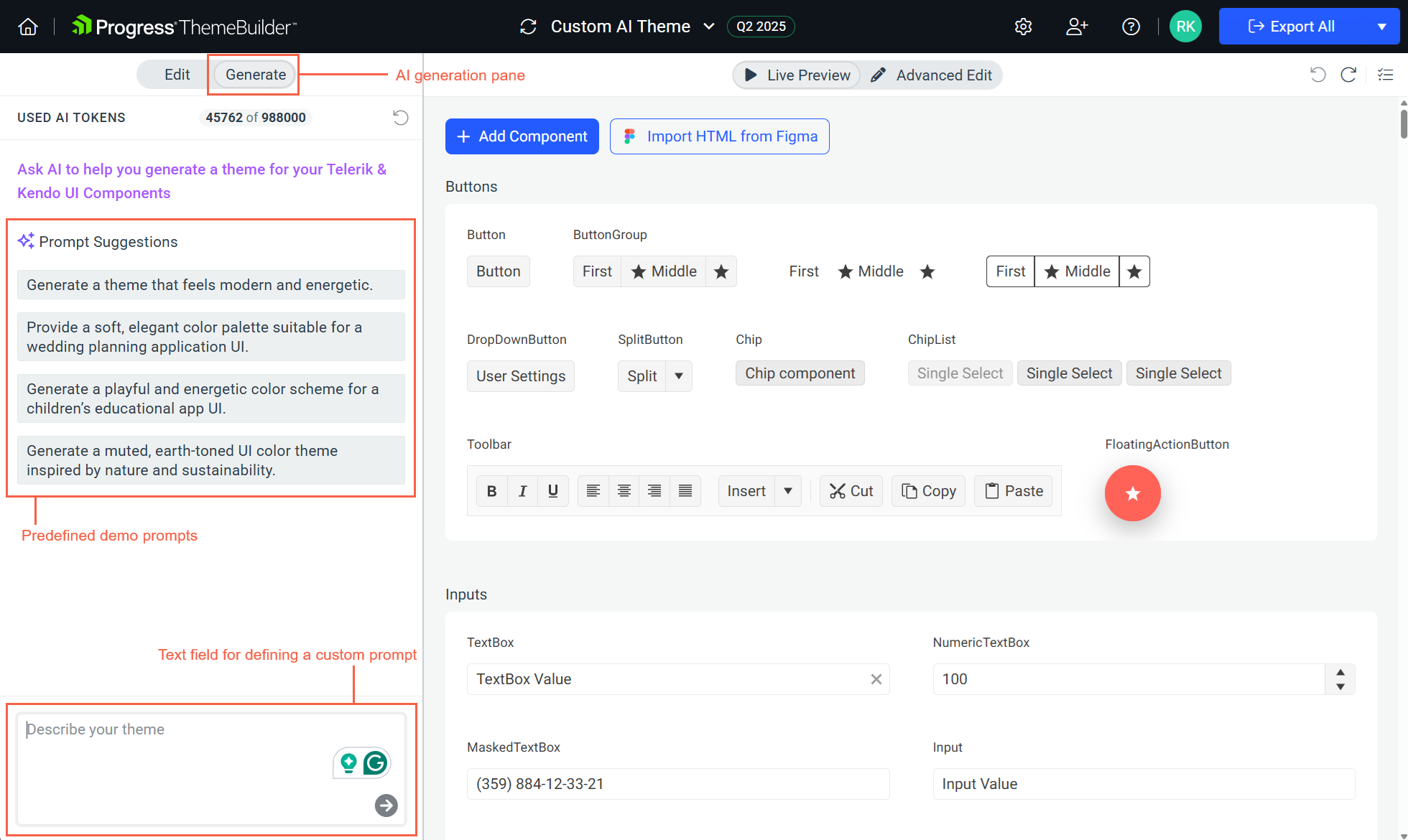Click the add user icon
The image size is (1408, 840).
point(1076,27)
